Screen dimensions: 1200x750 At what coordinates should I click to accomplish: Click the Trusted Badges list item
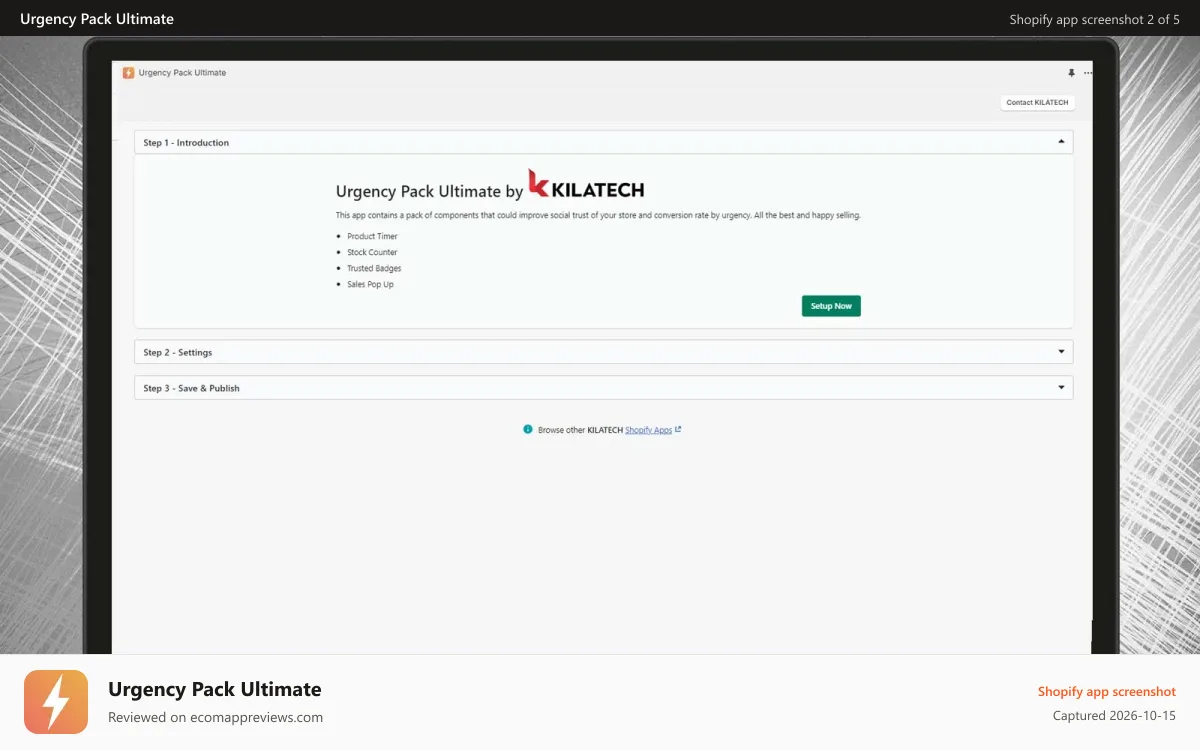(374, 269)
